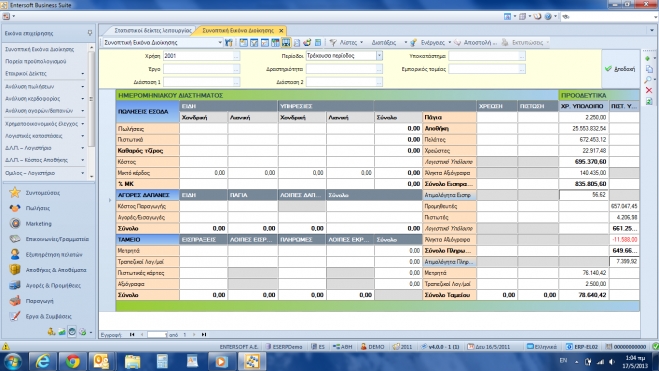Go to last record in navigator
659x371 pixels.
point(204,334)
